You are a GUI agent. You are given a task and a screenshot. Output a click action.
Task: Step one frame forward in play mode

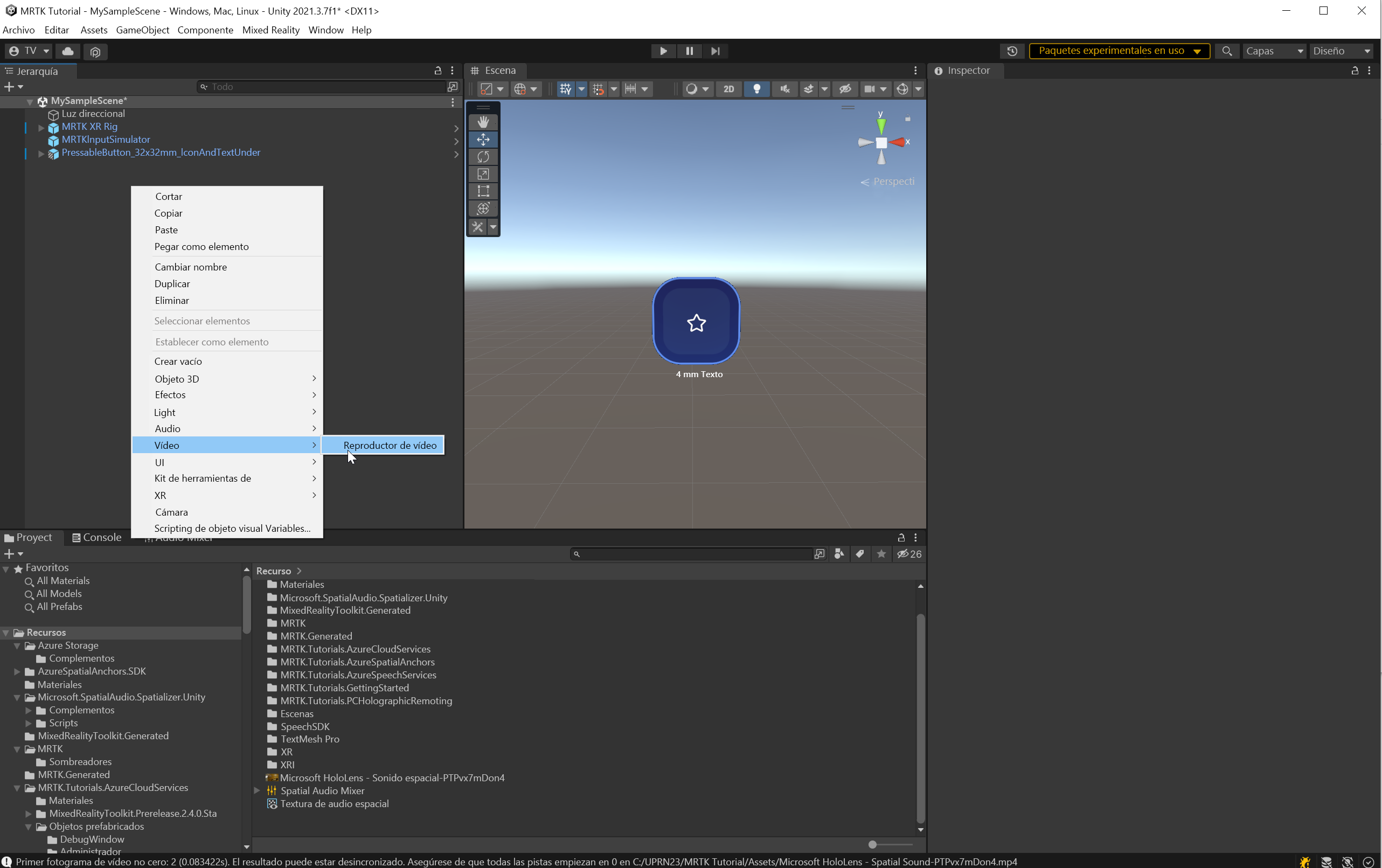tap(714, 51)
